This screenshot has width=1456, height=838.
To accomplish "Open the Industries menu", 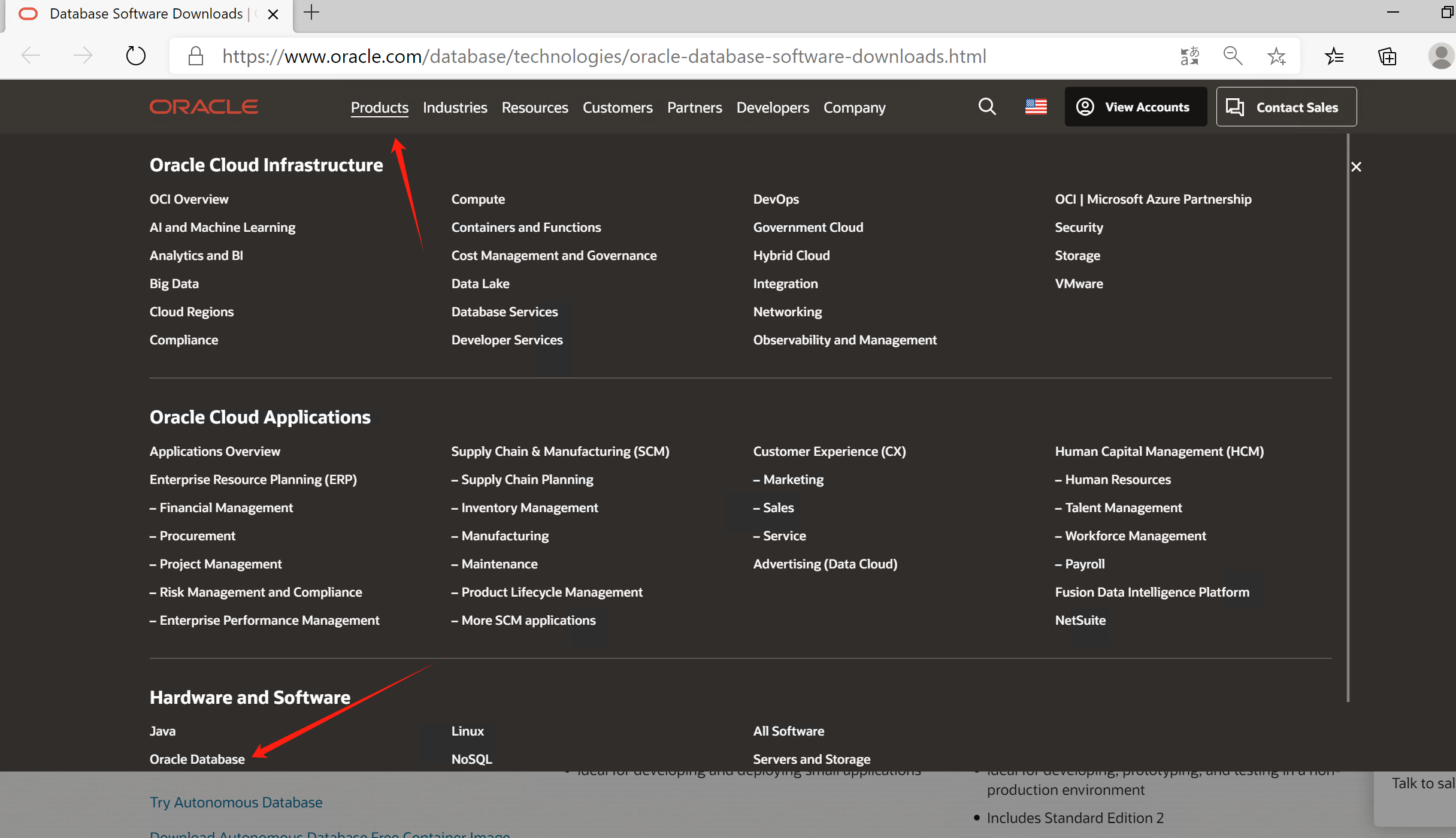I will [455, 107].
